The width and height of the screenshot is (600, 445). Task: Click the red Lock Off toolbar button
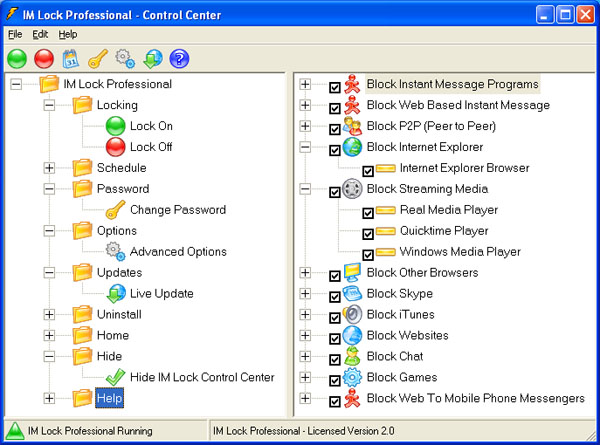click(44, 59)
